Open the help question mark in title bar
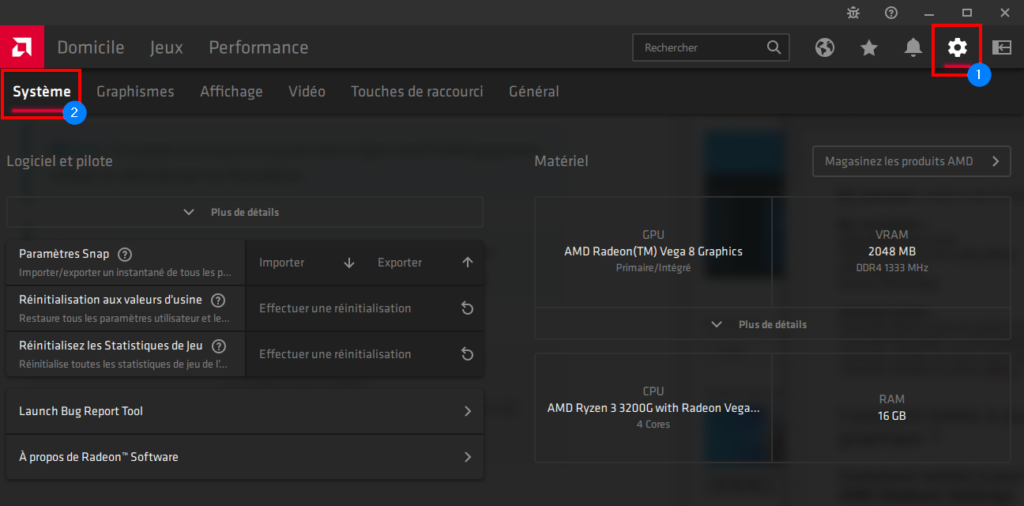The height and width of the screenshot is (506, 1024). pos(891,12)
